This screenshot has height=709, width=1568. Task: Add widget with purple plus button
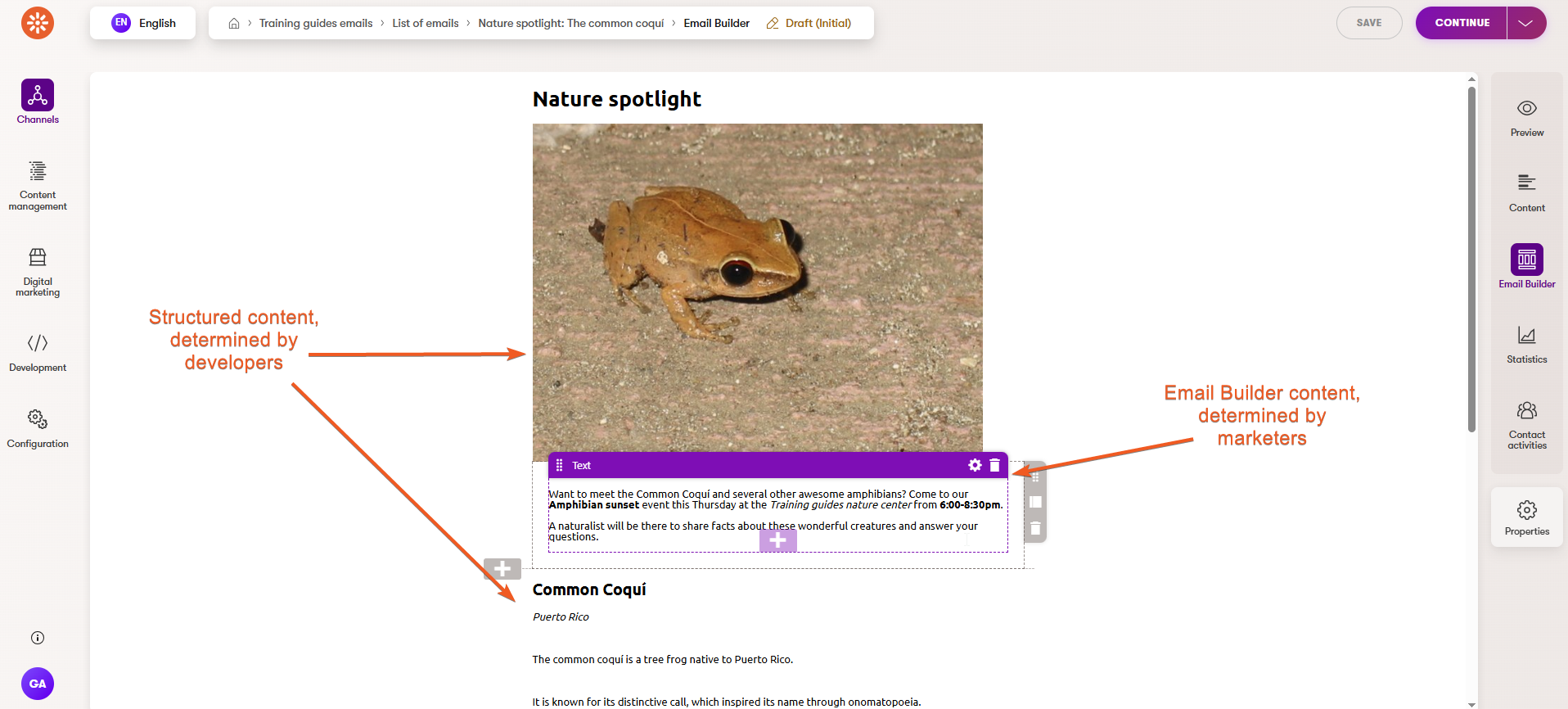pos(777,540)
